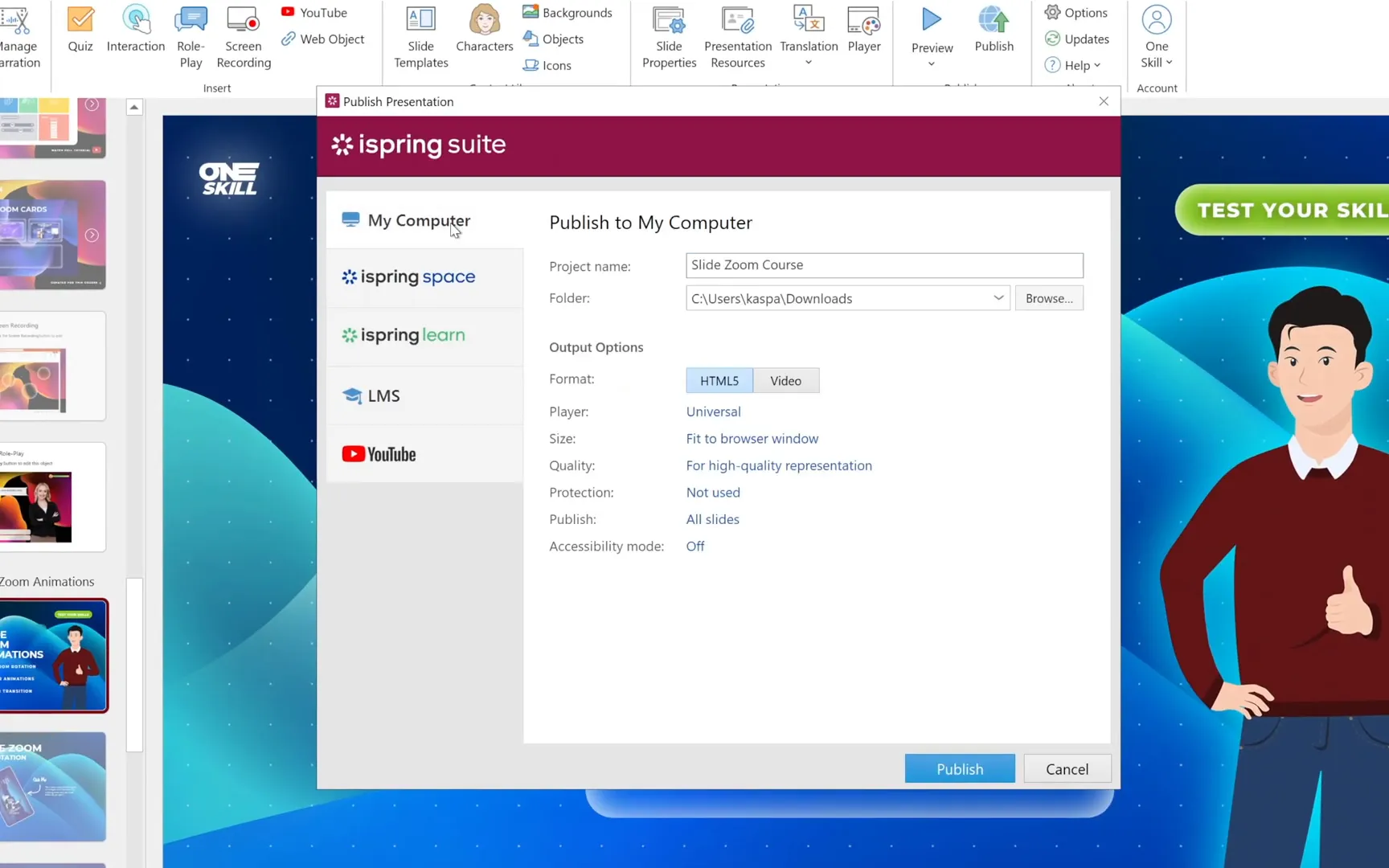Select the My Computer publish destination
This screenshot has width=1389, height=868.
pos(424,220)
